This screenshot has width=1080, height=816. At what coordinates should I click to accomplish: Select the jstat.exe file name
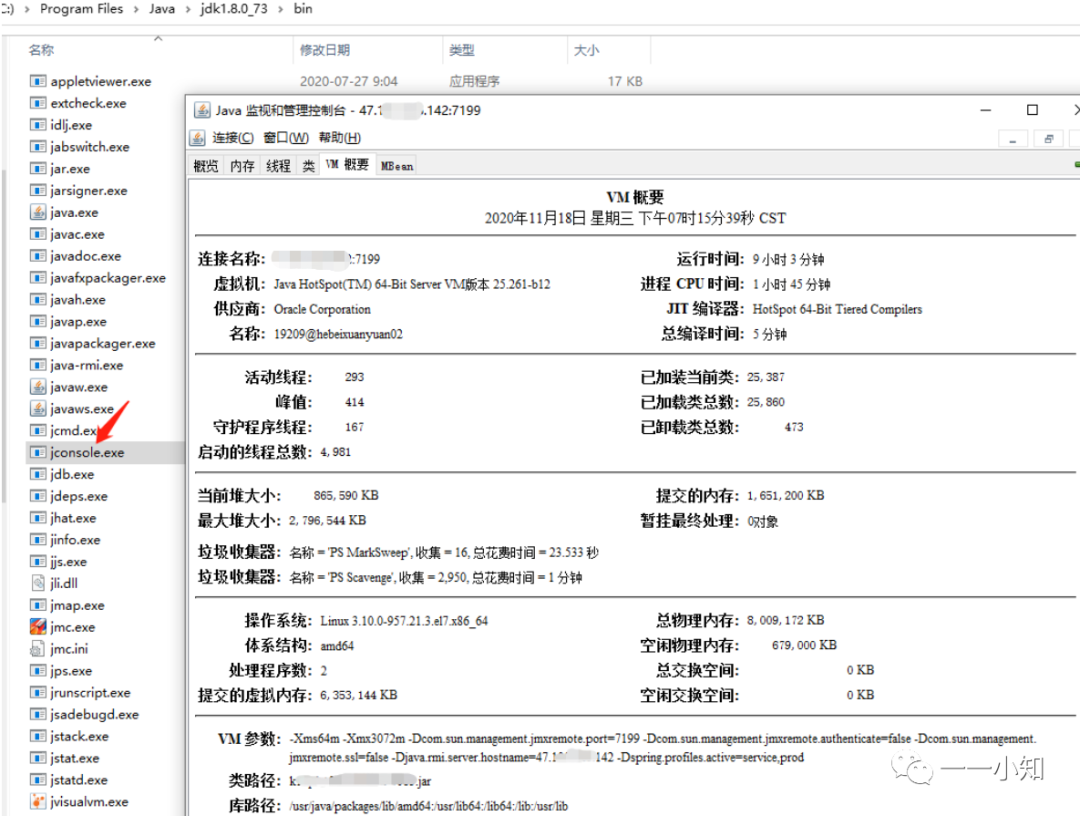click(x=74, y=758)
